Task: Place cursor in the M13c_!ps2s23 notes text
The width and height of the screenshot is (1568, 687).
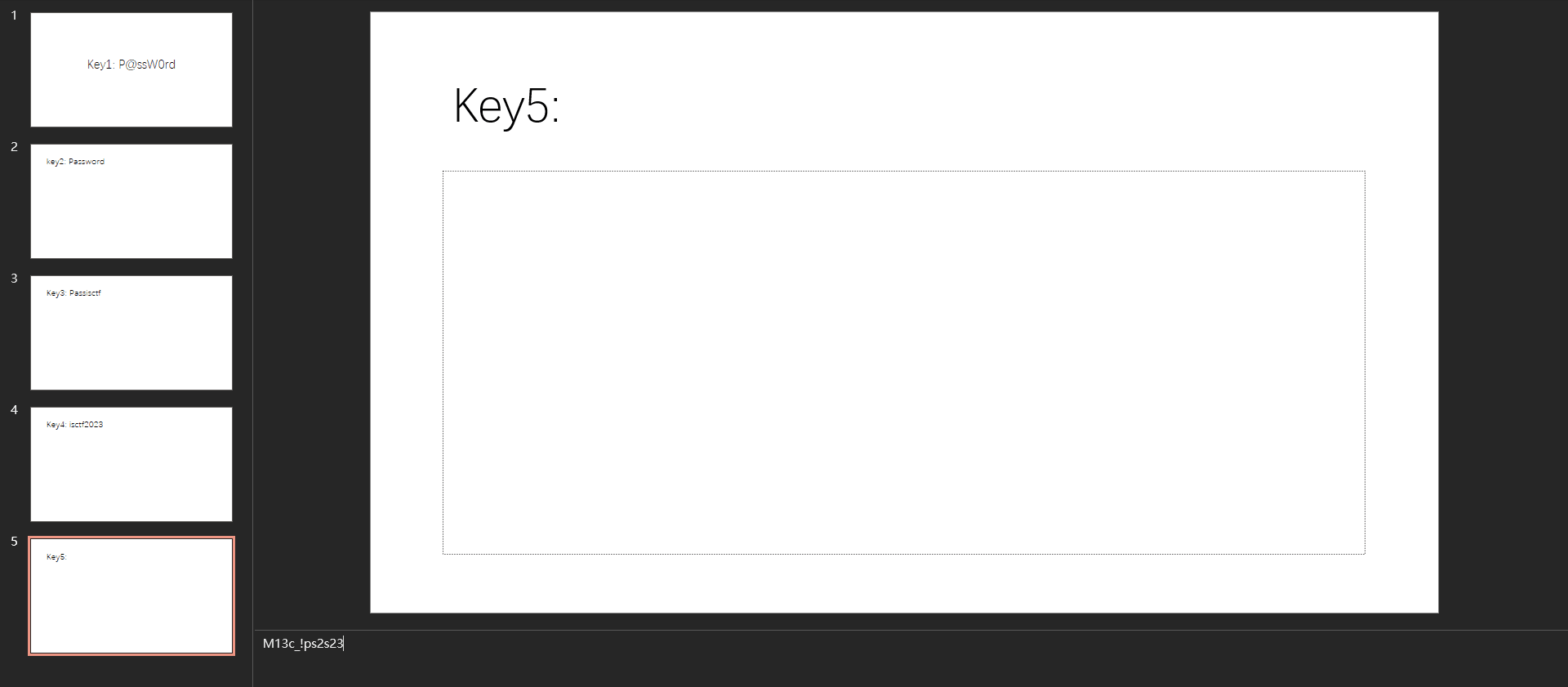Action: (x=303, y=644)
